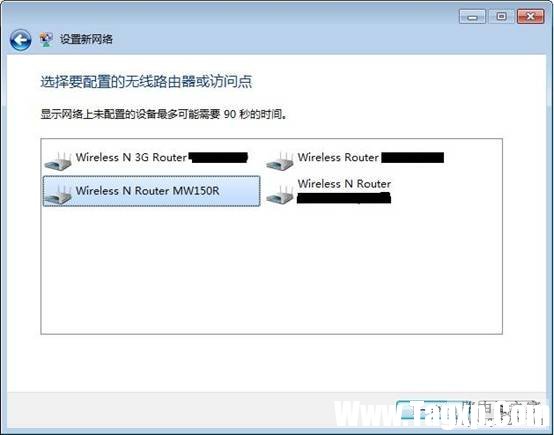Pick the lower-right Wireless N Router device icon
This screenshot has width=554, height=435.
click(x=280, y=195)
